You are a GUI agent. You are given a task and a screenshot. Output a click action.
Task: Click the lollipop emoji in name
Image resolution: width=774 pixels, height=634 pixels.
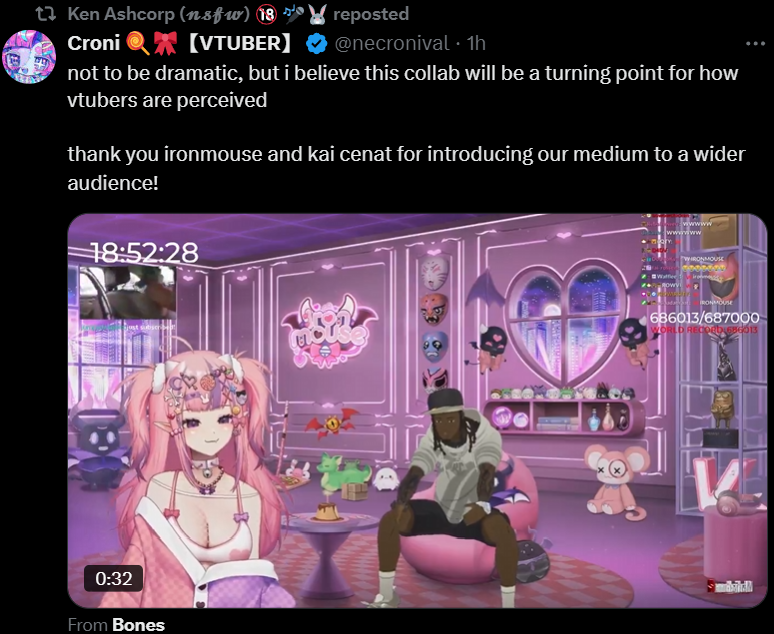tap(138, 43)
